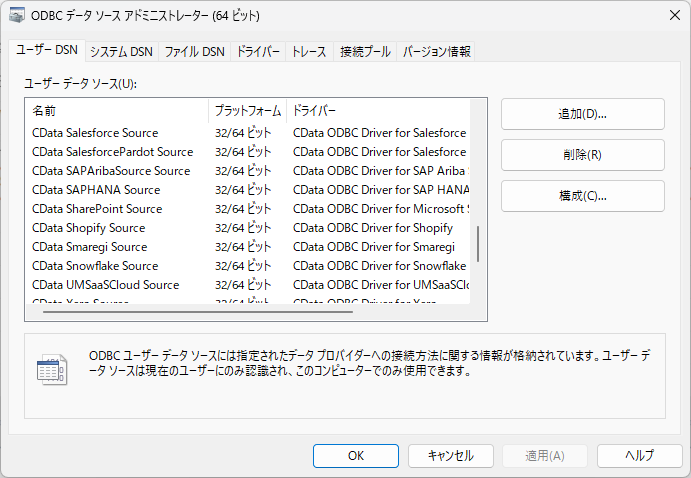Close the ODBC administrator window
691x478 pixels.
674,15
